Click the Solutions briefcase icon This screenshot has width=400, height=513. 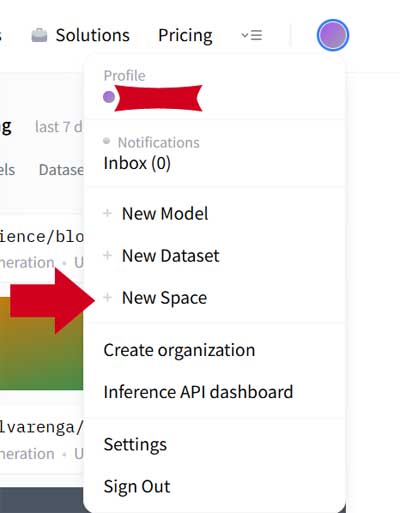[39, 35]
